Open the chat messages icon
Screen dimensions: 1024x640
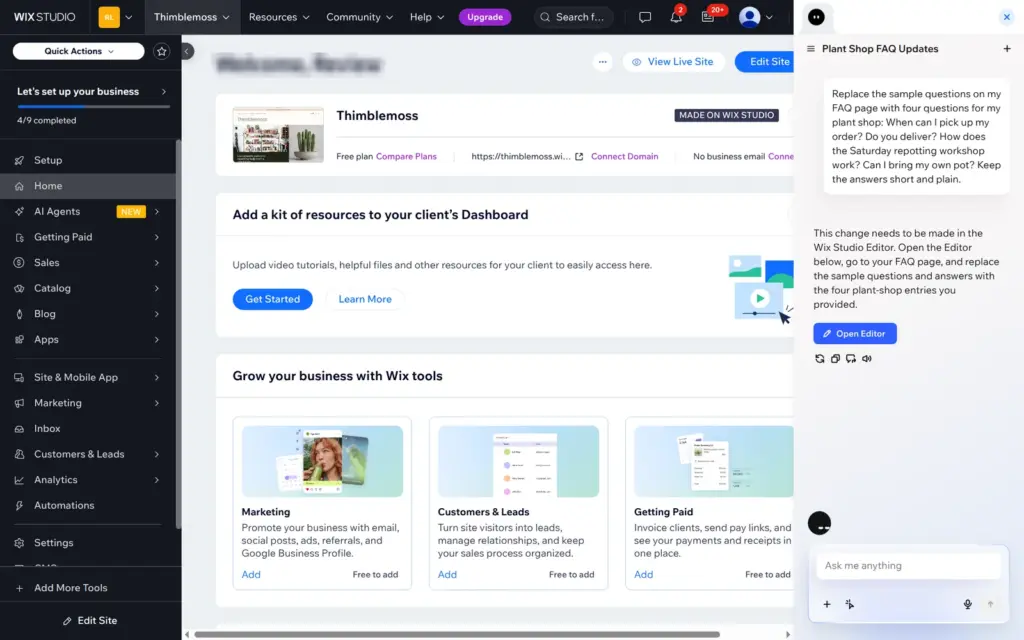click(x=645, y=17)
